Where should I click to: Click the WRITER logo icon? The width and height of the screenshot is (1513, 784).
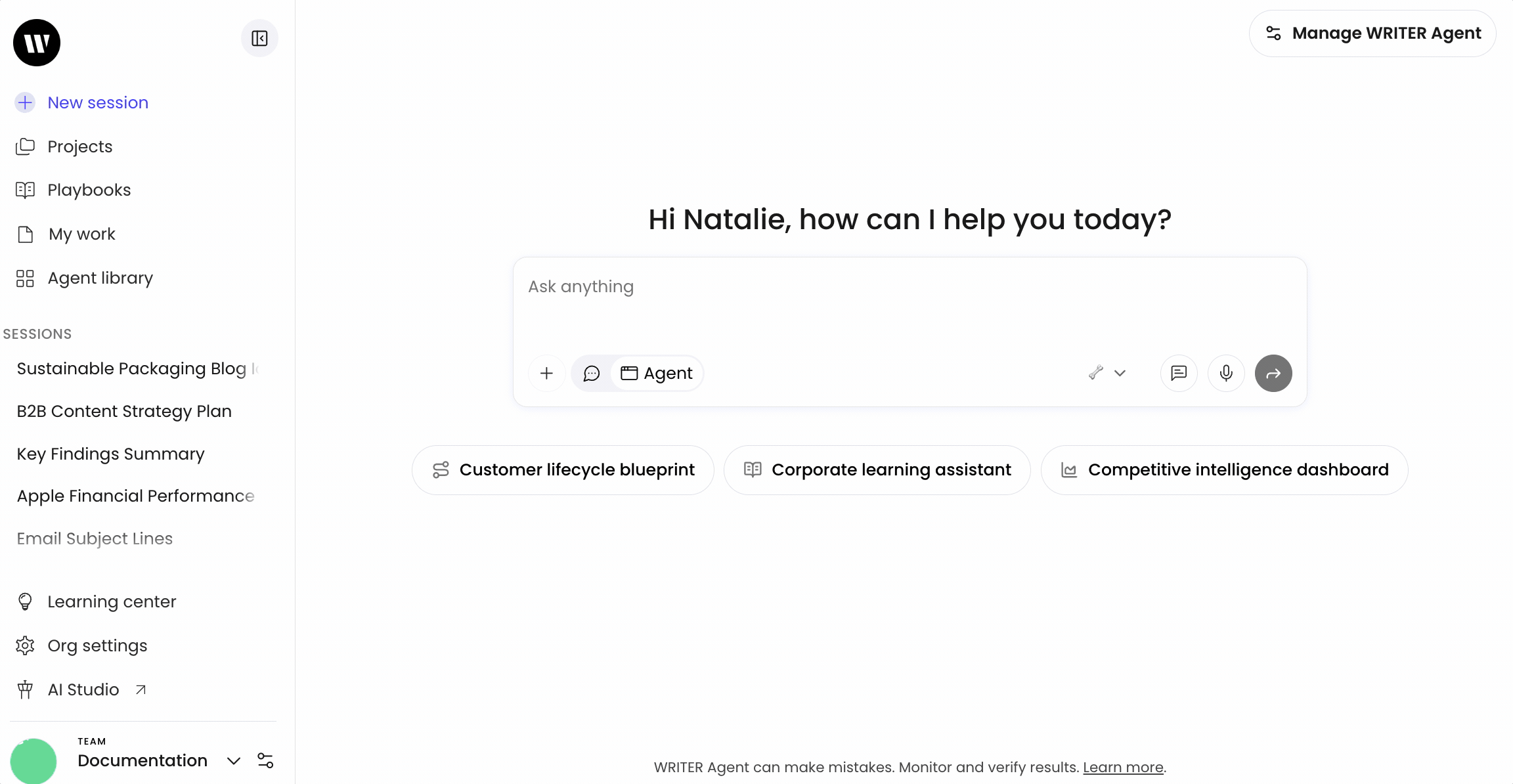[37, 43]
